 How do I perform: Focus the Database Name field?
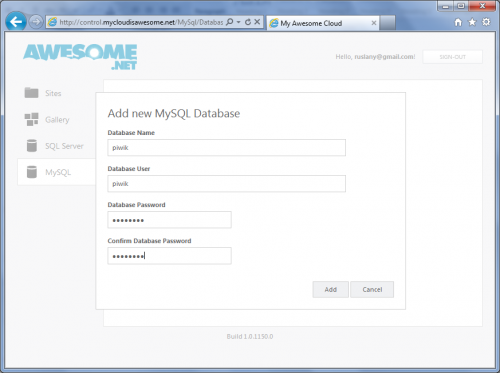click(x=226, y=148)
